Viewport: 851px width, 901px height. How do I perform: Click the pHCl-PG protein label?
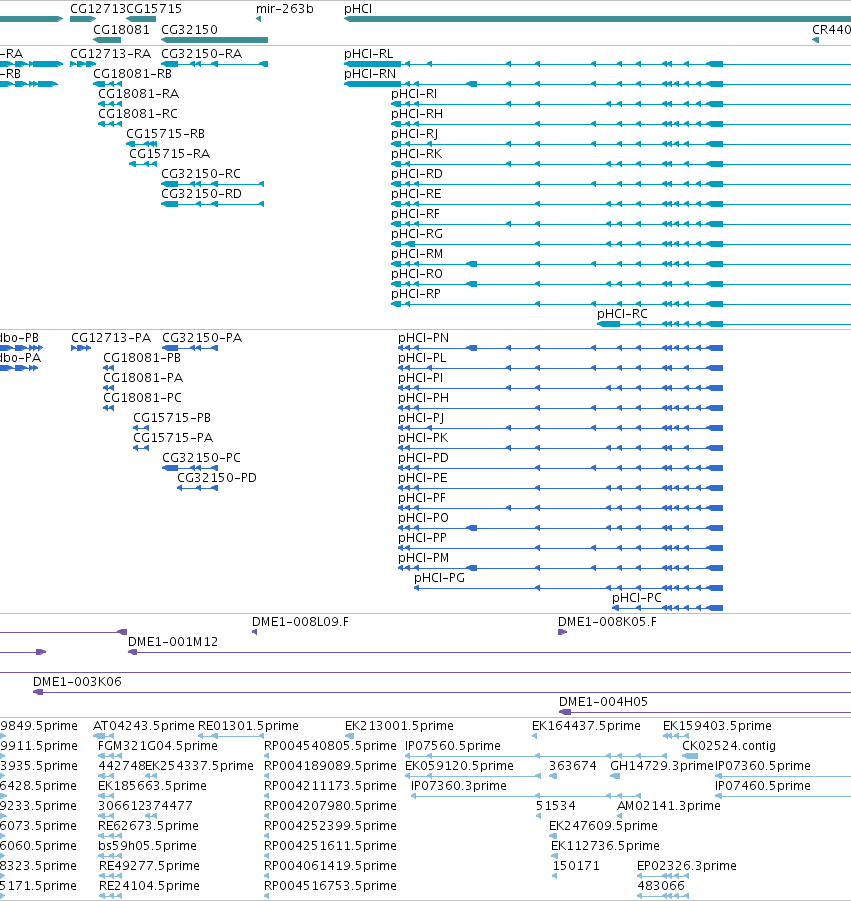click(x=440, y=578)
